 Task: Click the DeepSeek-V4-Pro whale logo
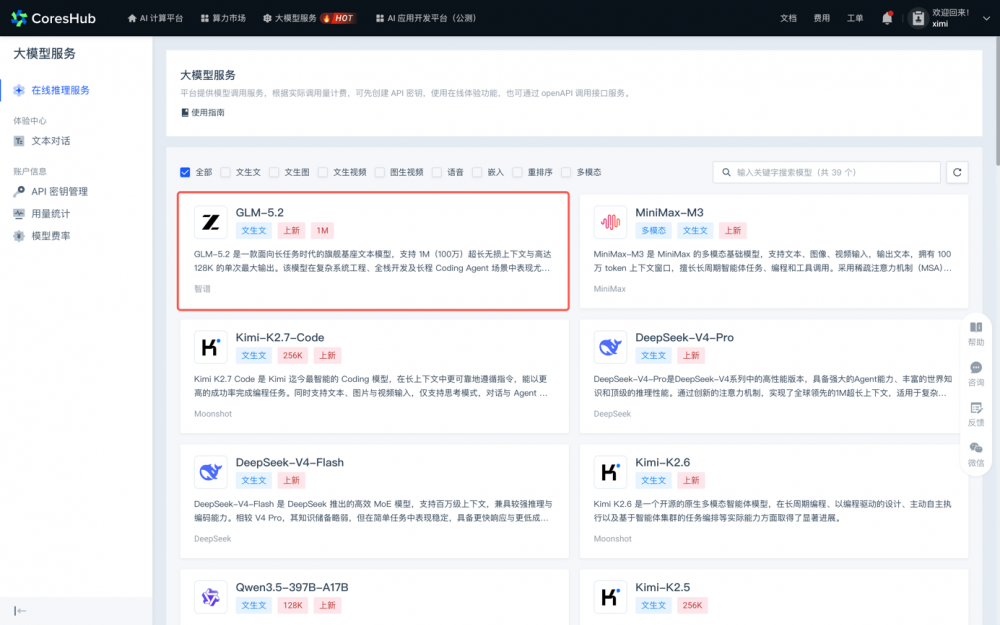coord(610,347)
